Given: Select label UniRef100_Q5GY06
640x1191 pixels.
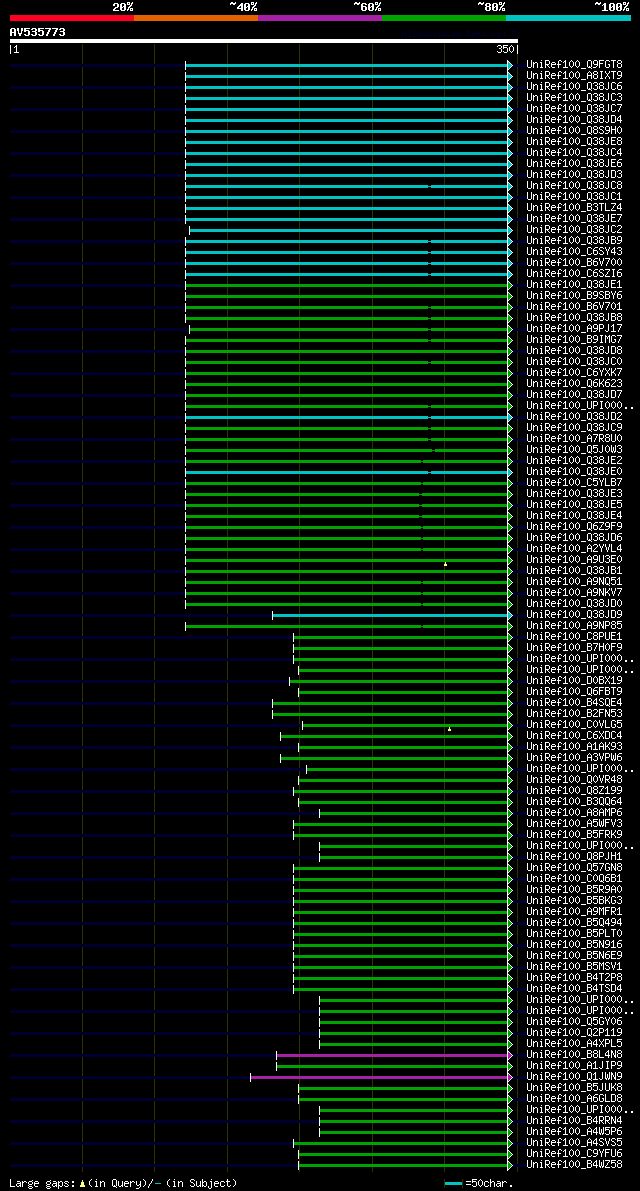Looking at the screenshot, I should [574, 1022].
